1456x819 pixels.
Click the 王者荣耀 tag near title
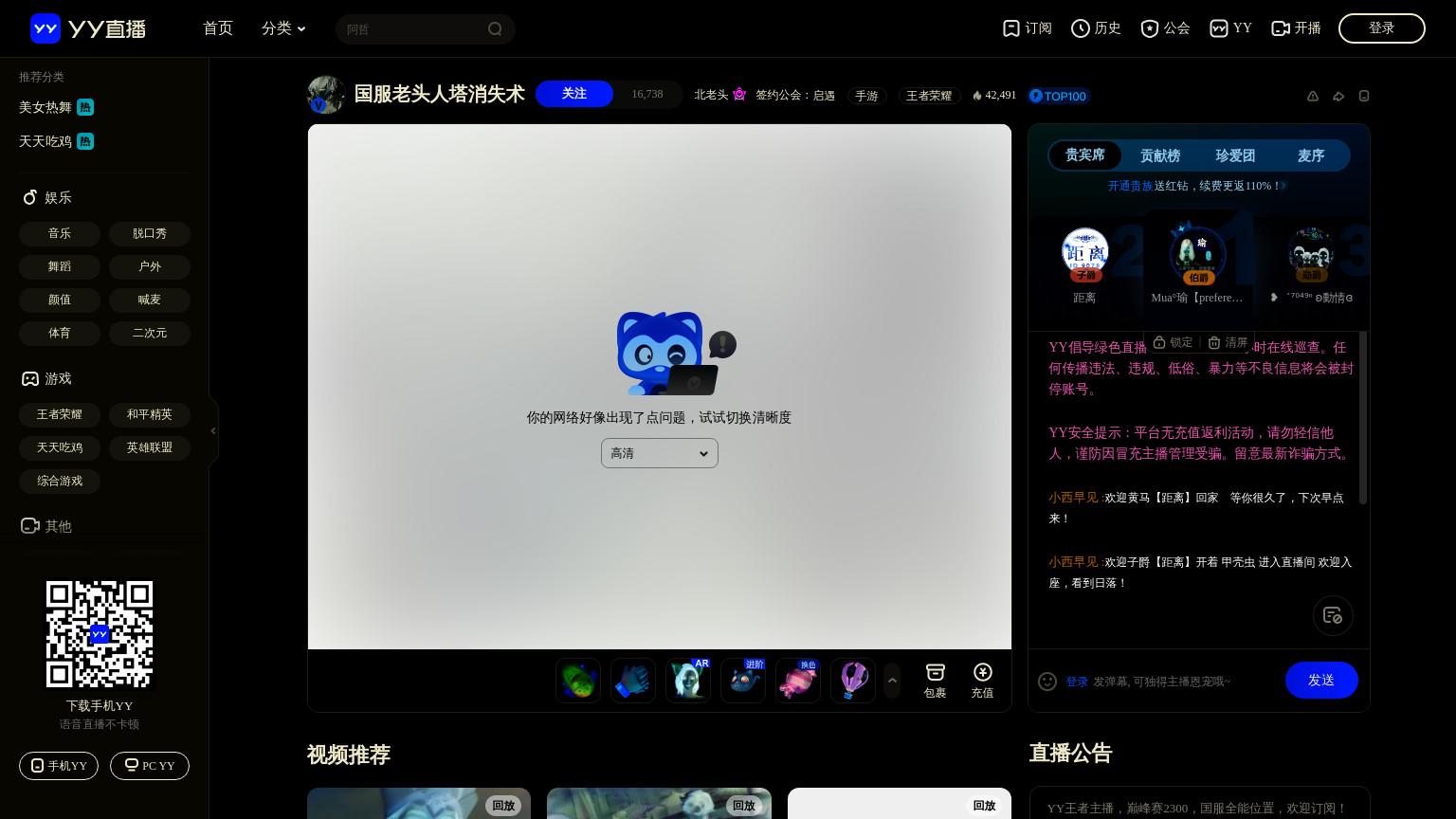929,96
